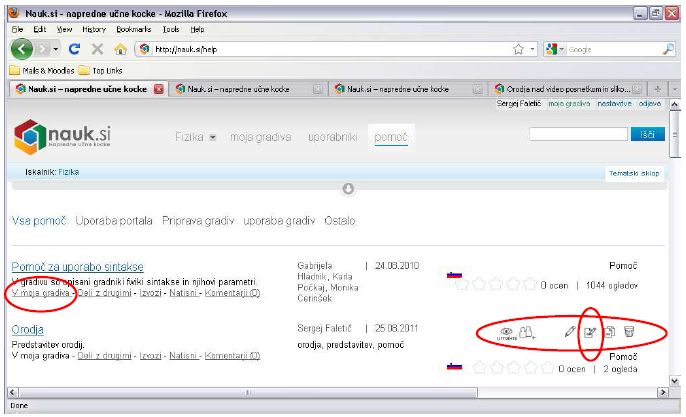This screenshot has height=417, width=686.
Task: Click the trash delete icon for Orodja
Action: click(x=629, y=331)
